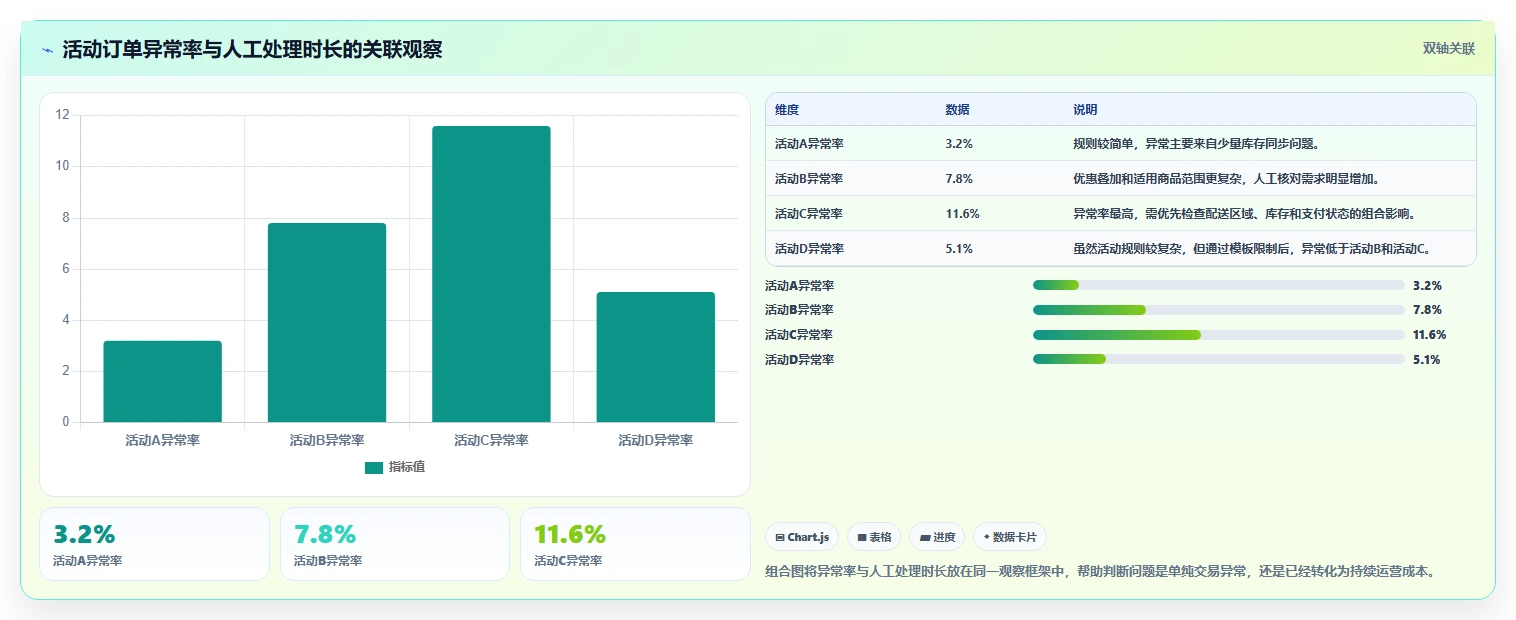Click the 7.8% value in the table
The image size is (1516, 620).
point(959,179)
